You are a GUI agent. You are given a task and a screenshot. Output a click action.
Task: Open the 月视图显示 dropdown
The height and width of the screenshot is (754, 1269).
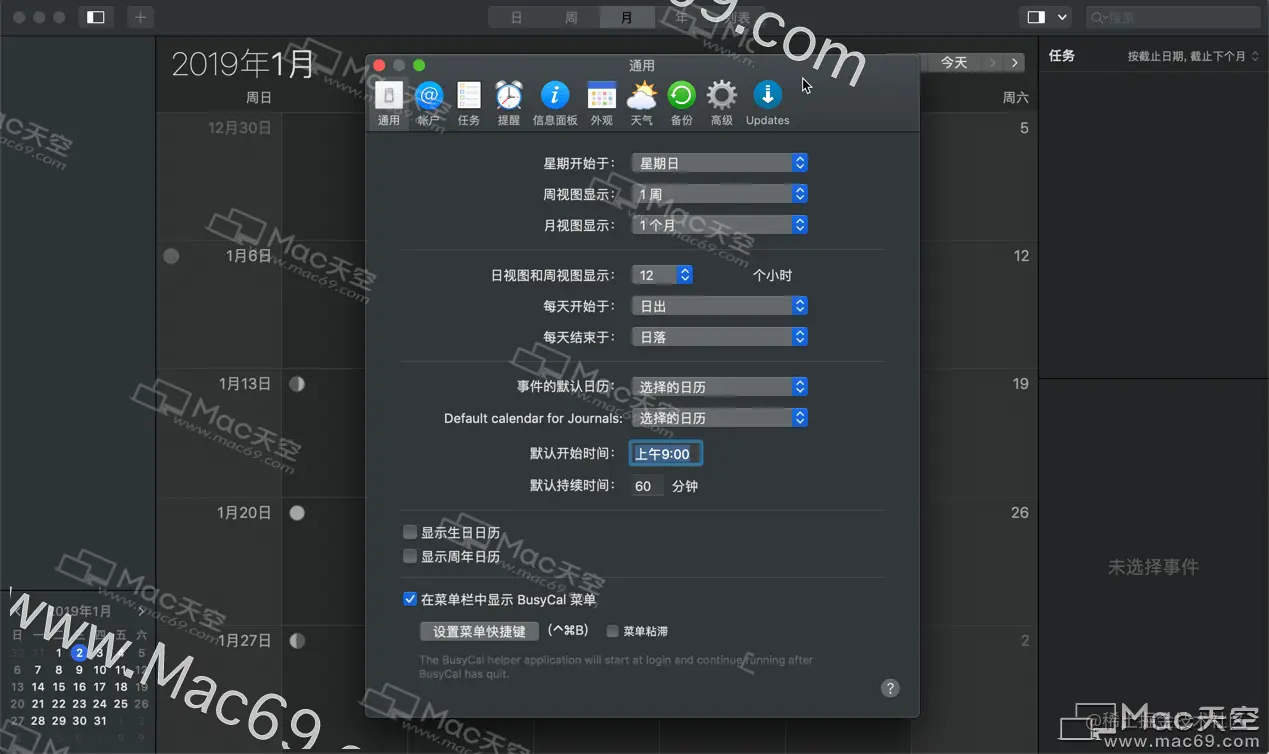[720, 225]
